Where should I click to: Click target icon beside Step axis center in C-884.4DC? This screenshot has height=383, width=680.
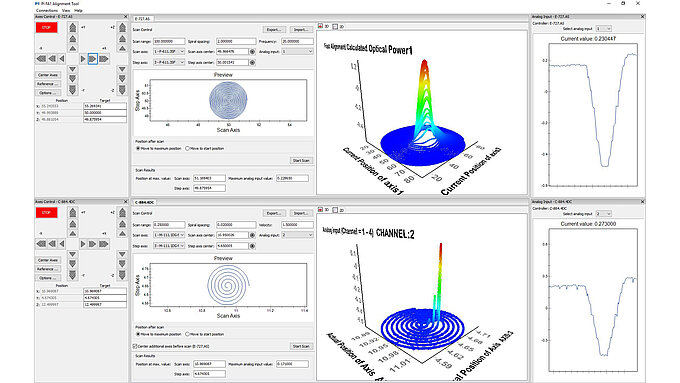(252, 246)
